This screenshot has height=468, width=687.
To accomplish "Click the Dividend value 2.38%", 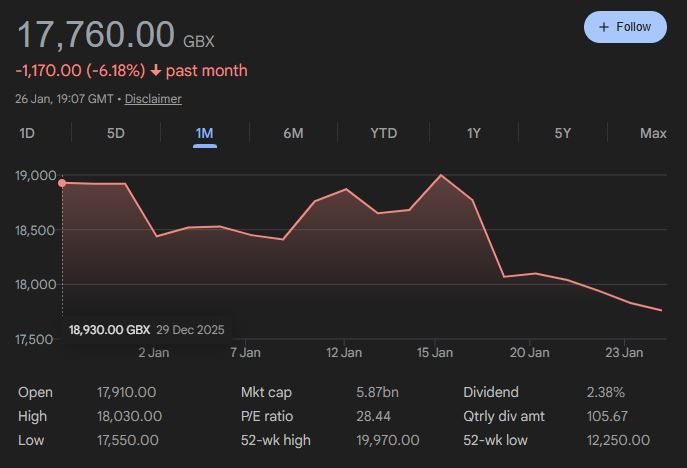I will (x=606, y=392).
